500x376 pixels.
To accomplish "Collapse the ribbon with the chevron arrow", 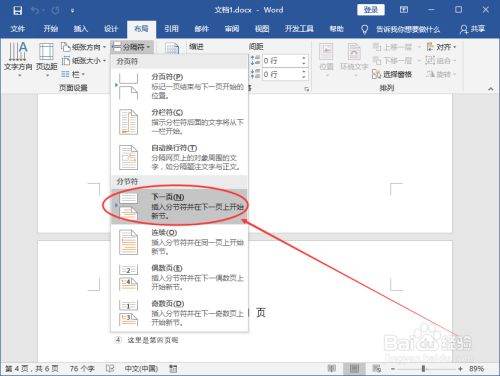I will click(490, 89).
